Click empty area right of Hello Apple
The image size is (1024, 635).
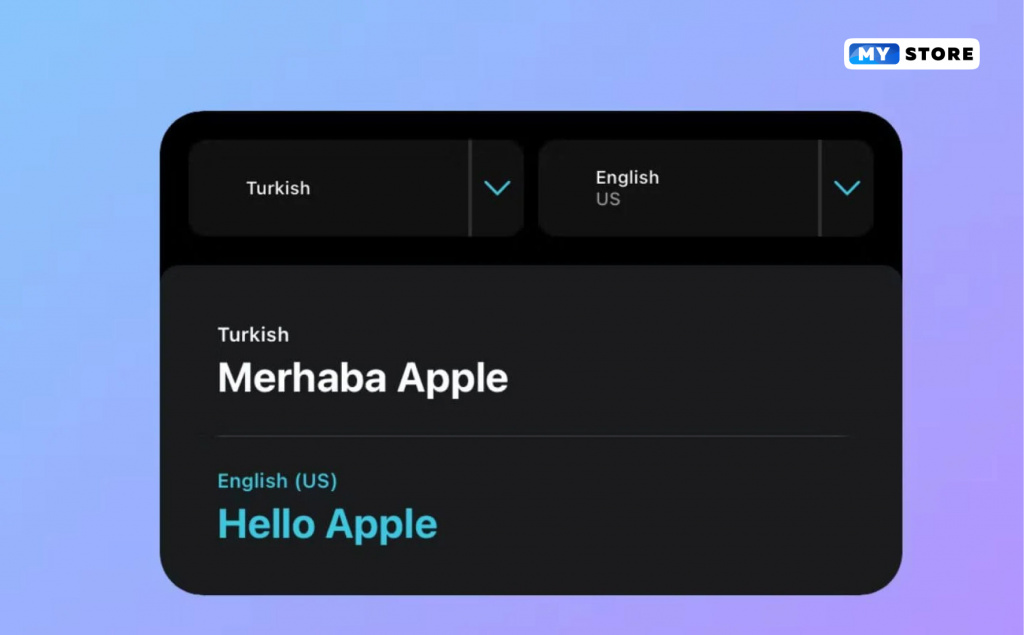click(x=653, y=525)
